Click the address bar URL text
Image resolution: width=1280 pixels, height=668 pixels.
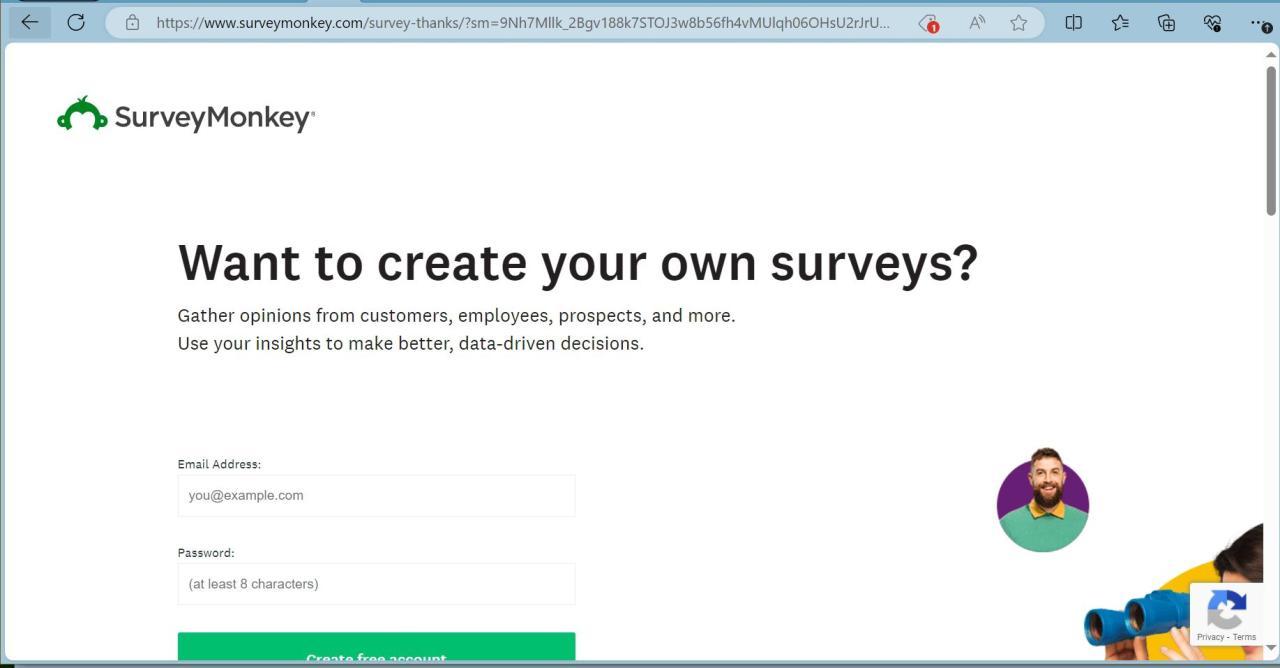tap(522, 22)
